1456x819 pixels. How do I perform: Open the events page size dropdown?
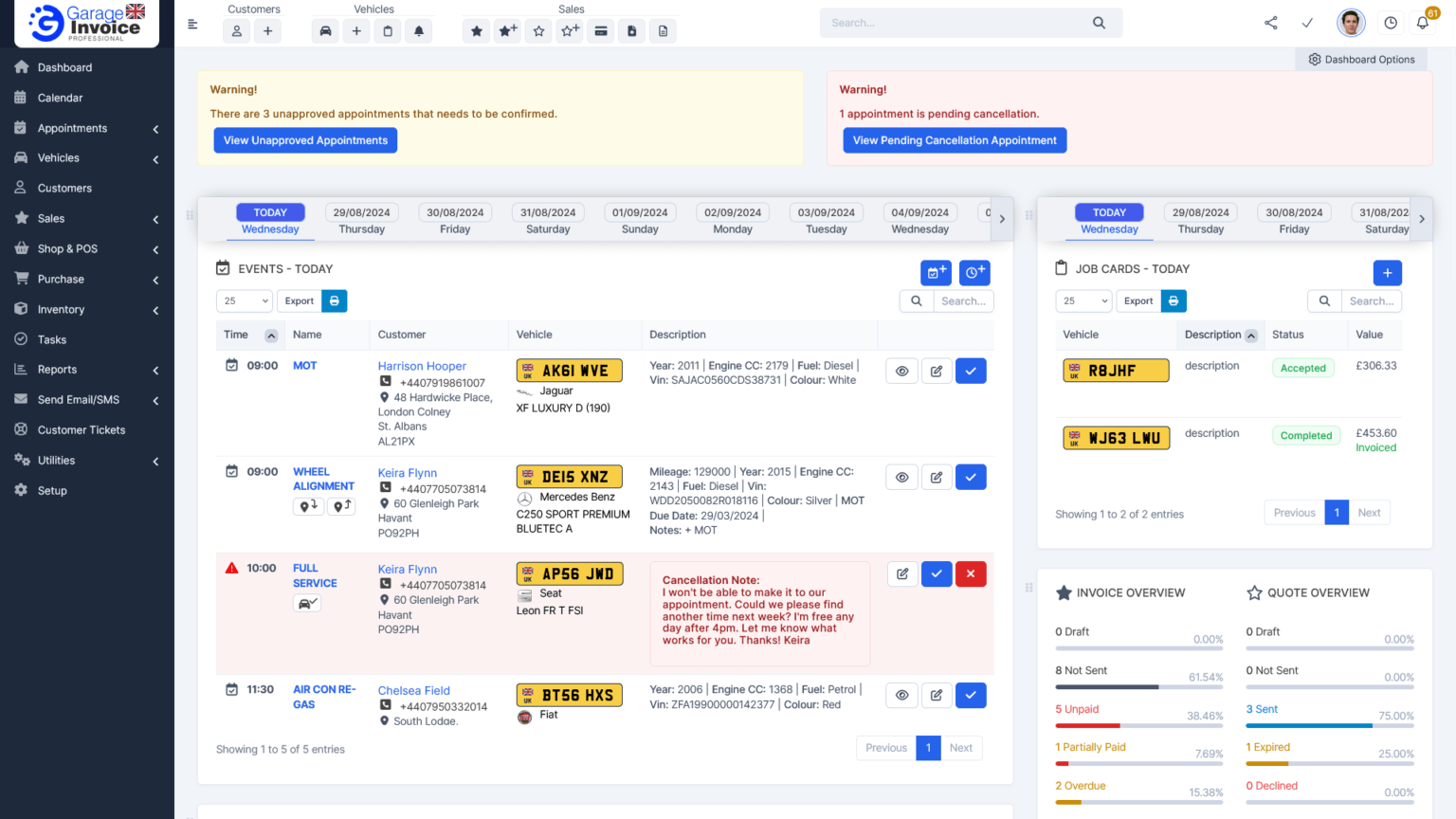click(x=244, y=300)
